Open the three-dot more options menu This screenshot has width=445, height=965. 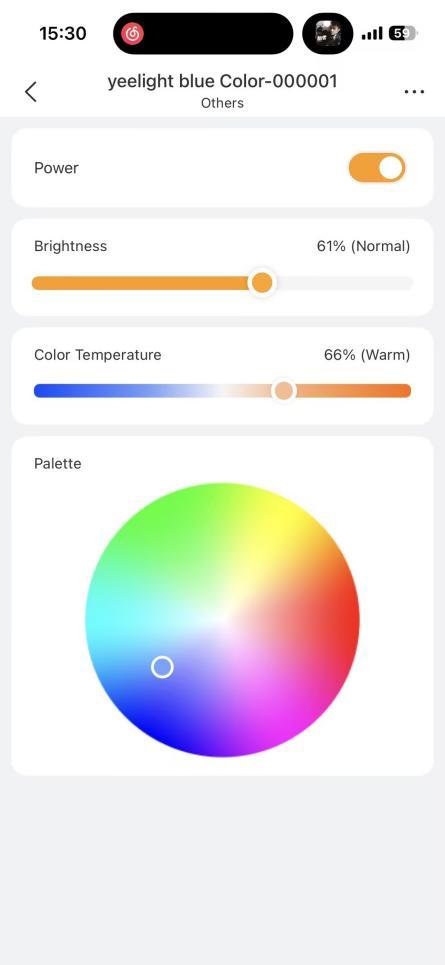[x=414, y=92]
